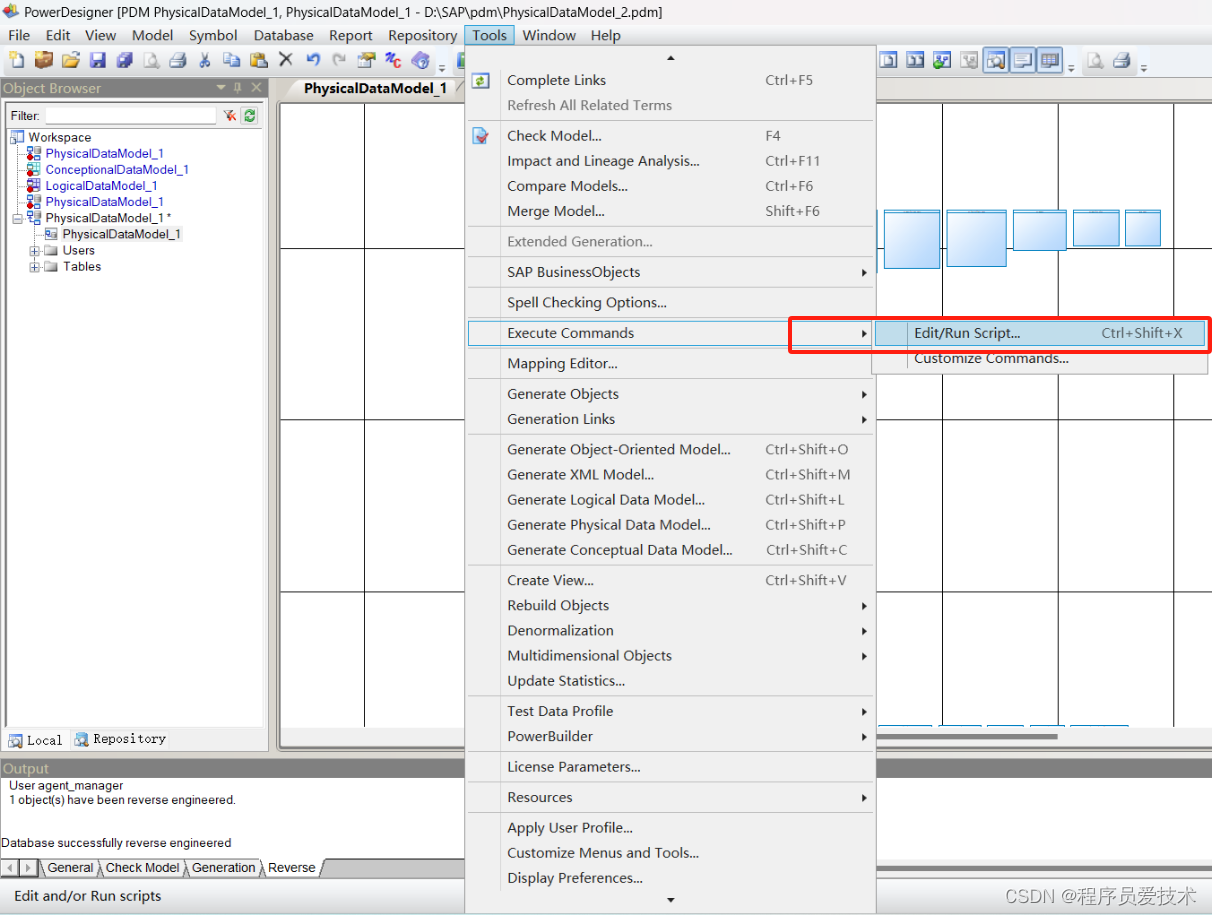The height and width of the screenshot is (915, 1212).
Task: Collapse the PhysicalDataModel_1 workspace node
Action: 16,218
